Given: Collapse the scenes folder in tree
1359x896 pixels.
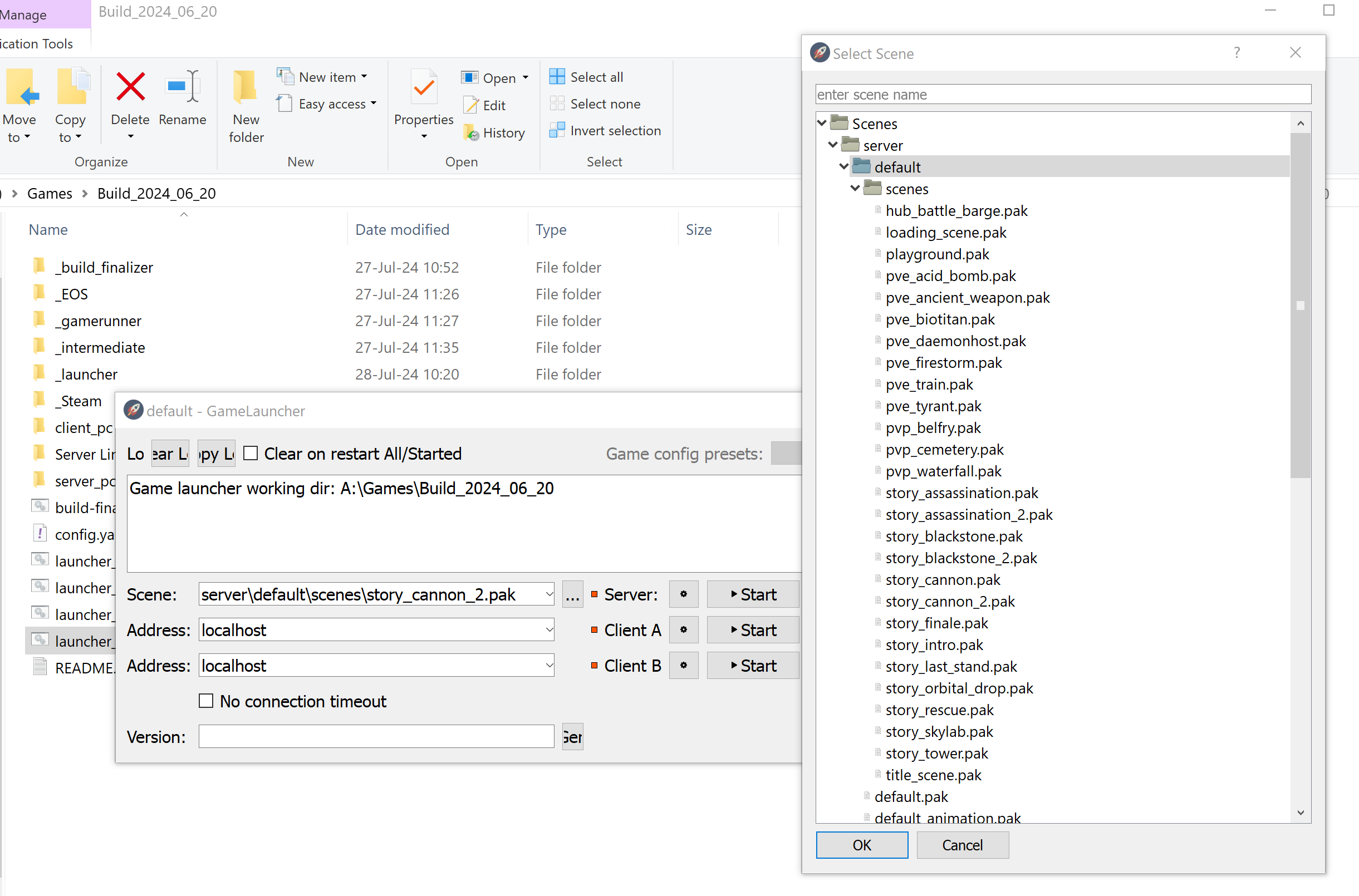Looking at the screenshot, I should pos(855,189).
